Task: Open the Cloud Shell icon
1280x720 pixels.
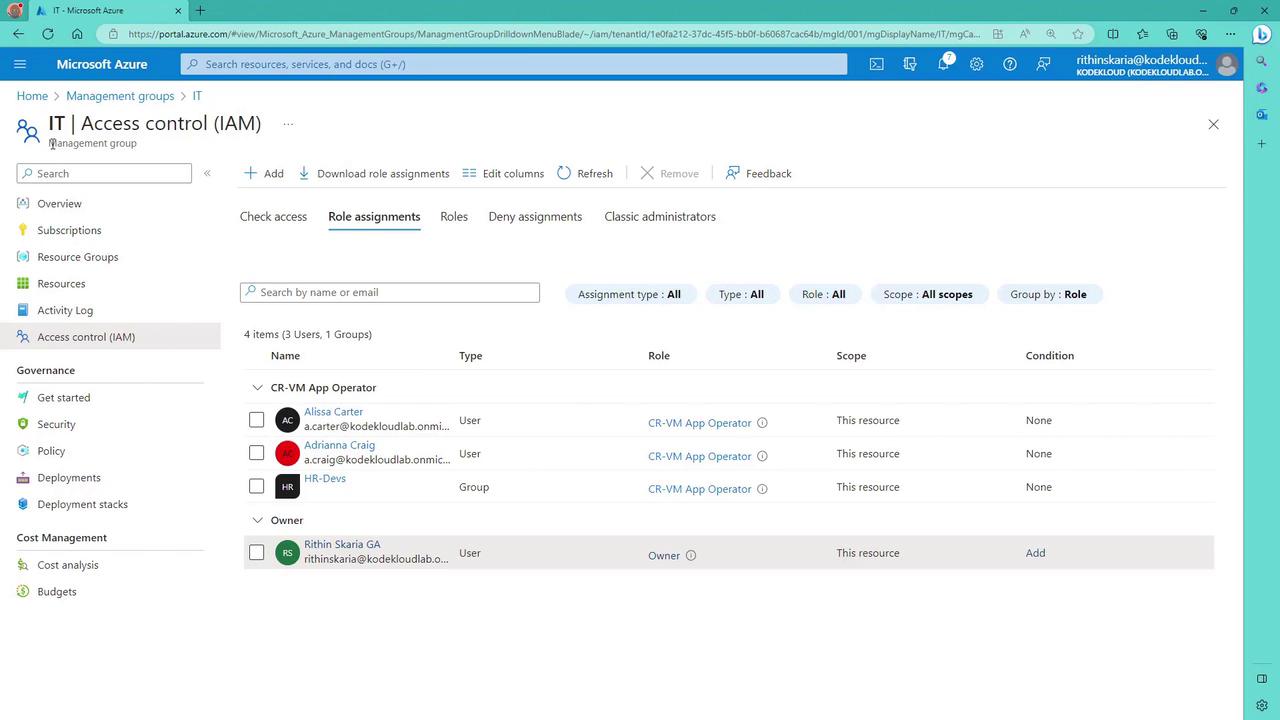Action: point(876,64)
